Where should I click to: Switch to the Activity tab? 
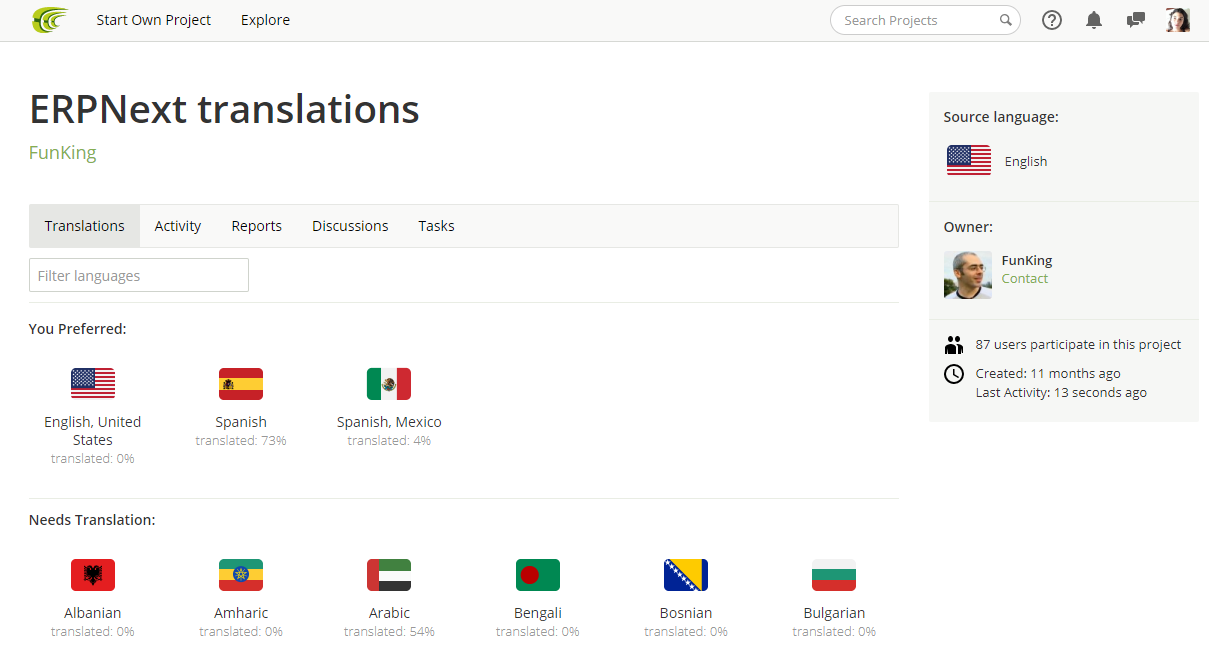point(178,226)
